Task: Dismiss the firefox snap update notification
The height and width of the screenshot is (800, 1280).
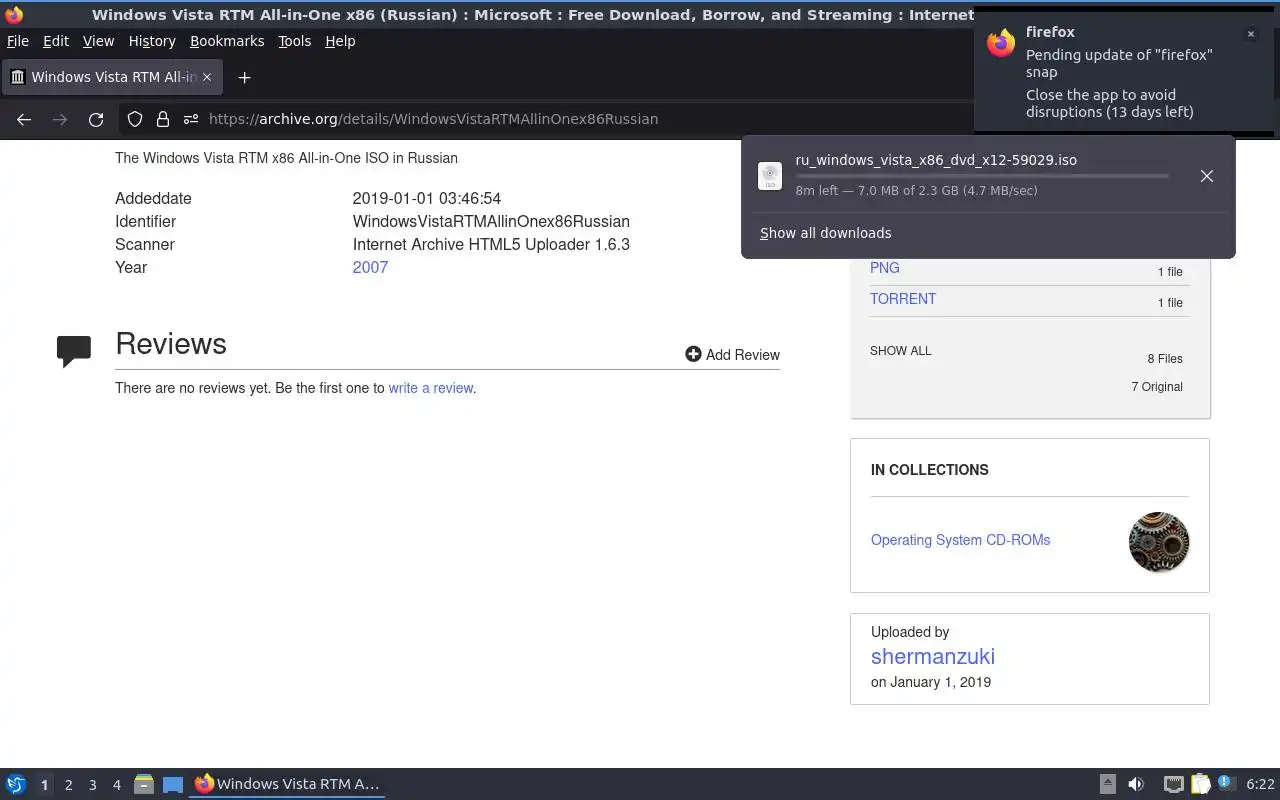Action: pos(1250,34)
